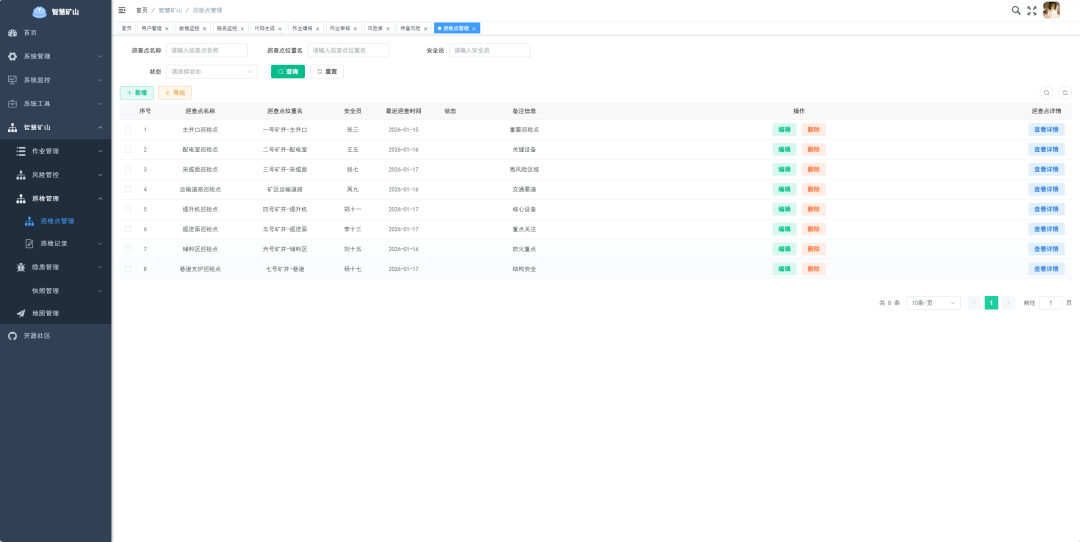Focus the 巡查点位置名 input field
Image resolution: width=1080 pixels, height=542 pixels.
(x=349, y=50)
